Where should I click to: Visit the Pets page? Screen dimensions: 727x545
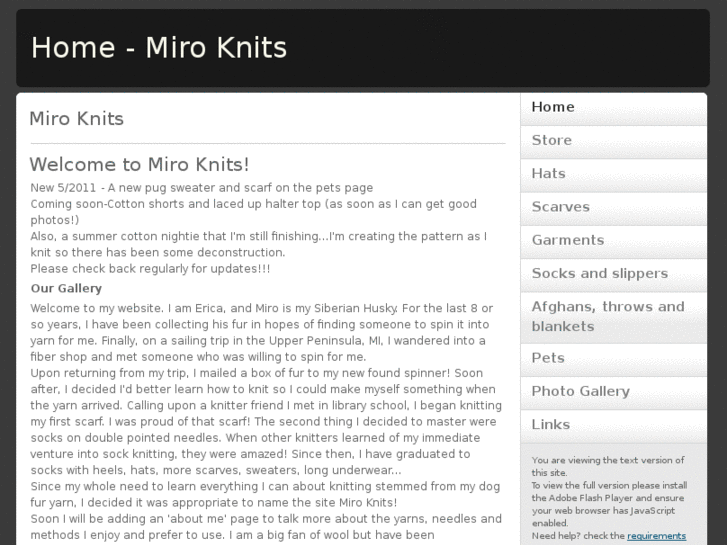click(548, 358)
